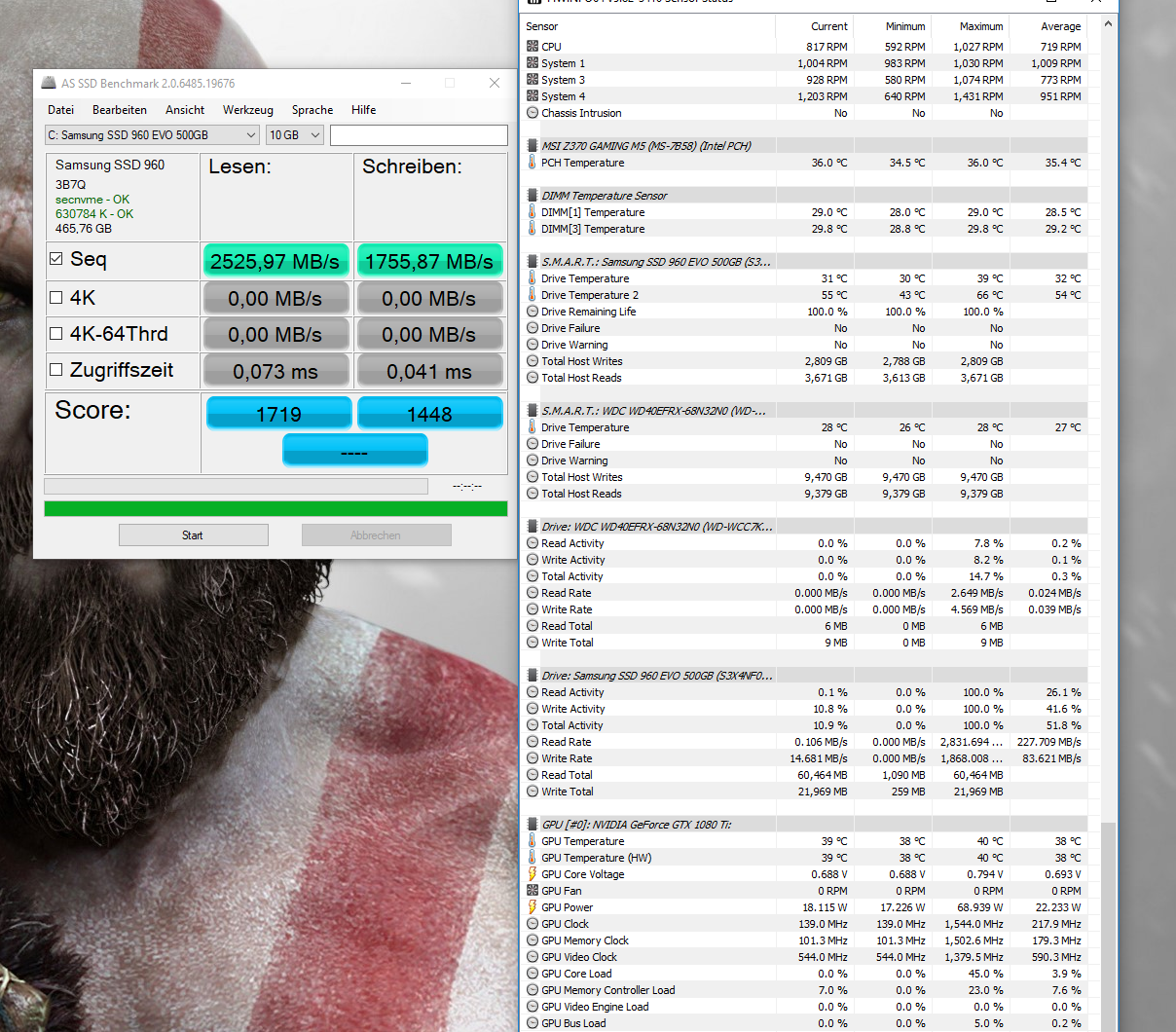The width and height of the screenshot is (1176, 1032).
Task: Sort by the Average column header
Action: coord(1048,26)
